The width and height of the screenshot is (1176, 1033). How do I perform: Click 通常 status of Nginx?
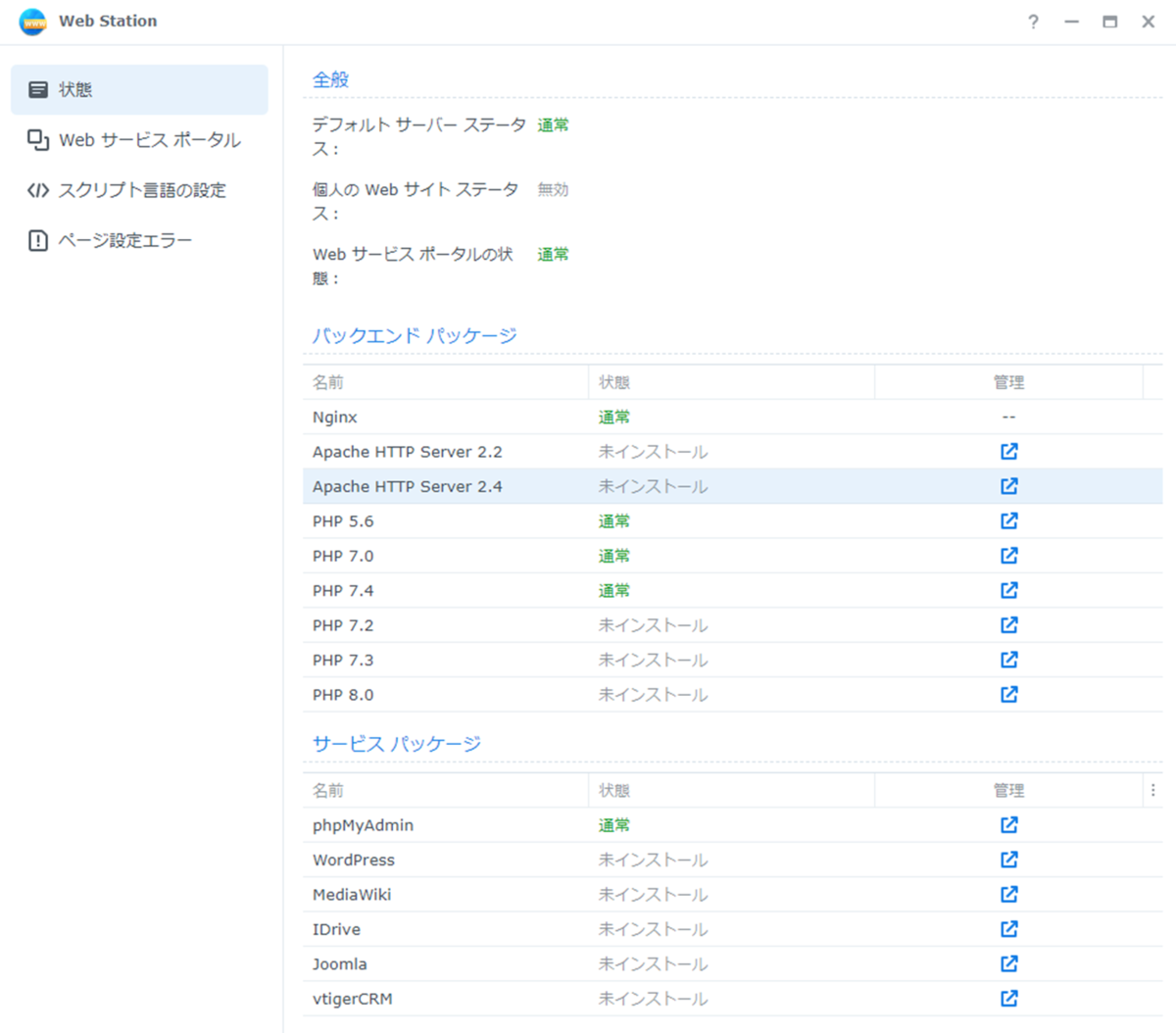click(x=614, y=418)
